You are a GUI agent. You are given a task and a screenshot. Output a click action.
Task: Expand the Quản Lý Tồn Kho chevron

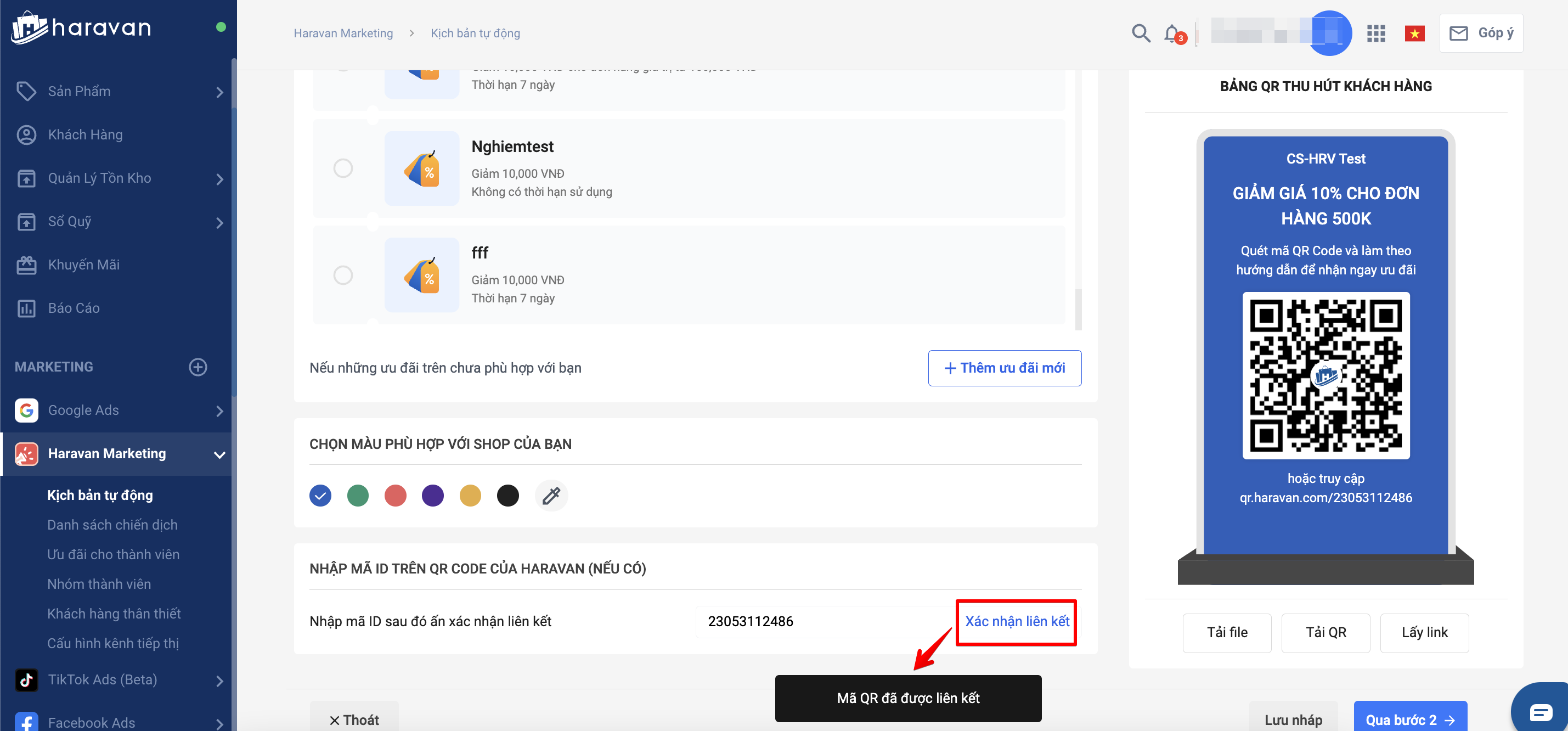point(220,179)
